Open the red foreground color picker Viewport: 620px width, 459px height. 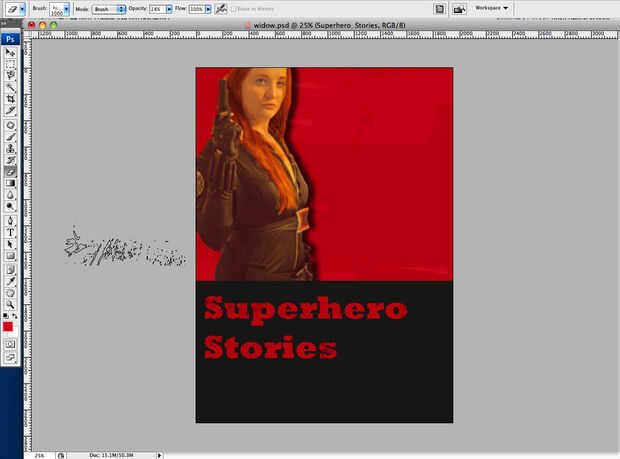8,327
